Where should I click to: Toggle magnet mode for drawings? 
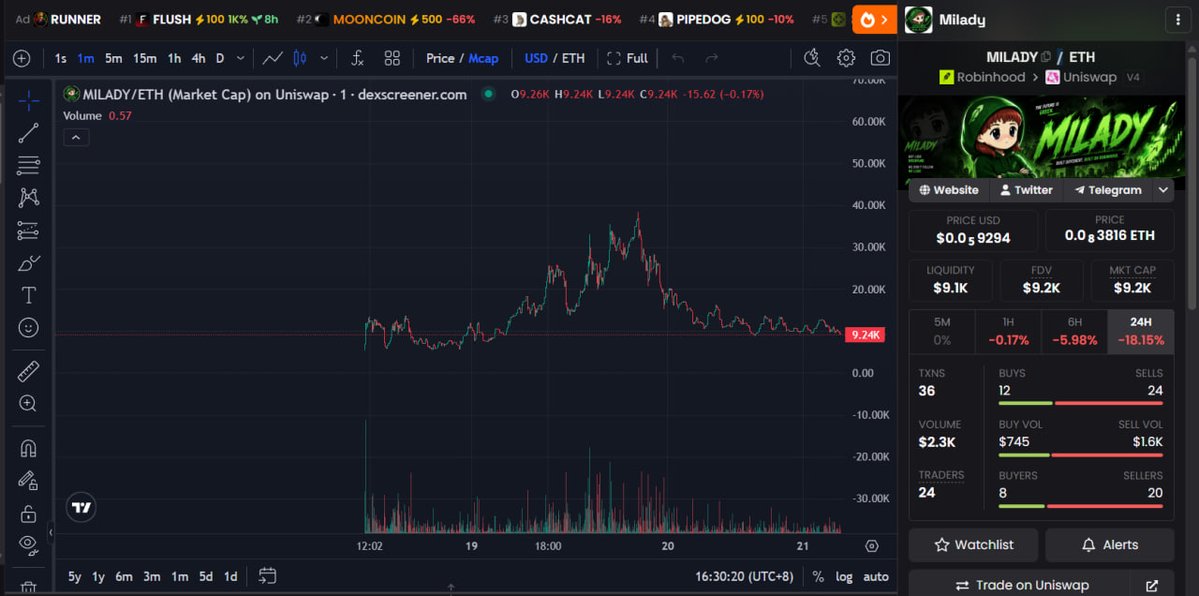point(28,448)
